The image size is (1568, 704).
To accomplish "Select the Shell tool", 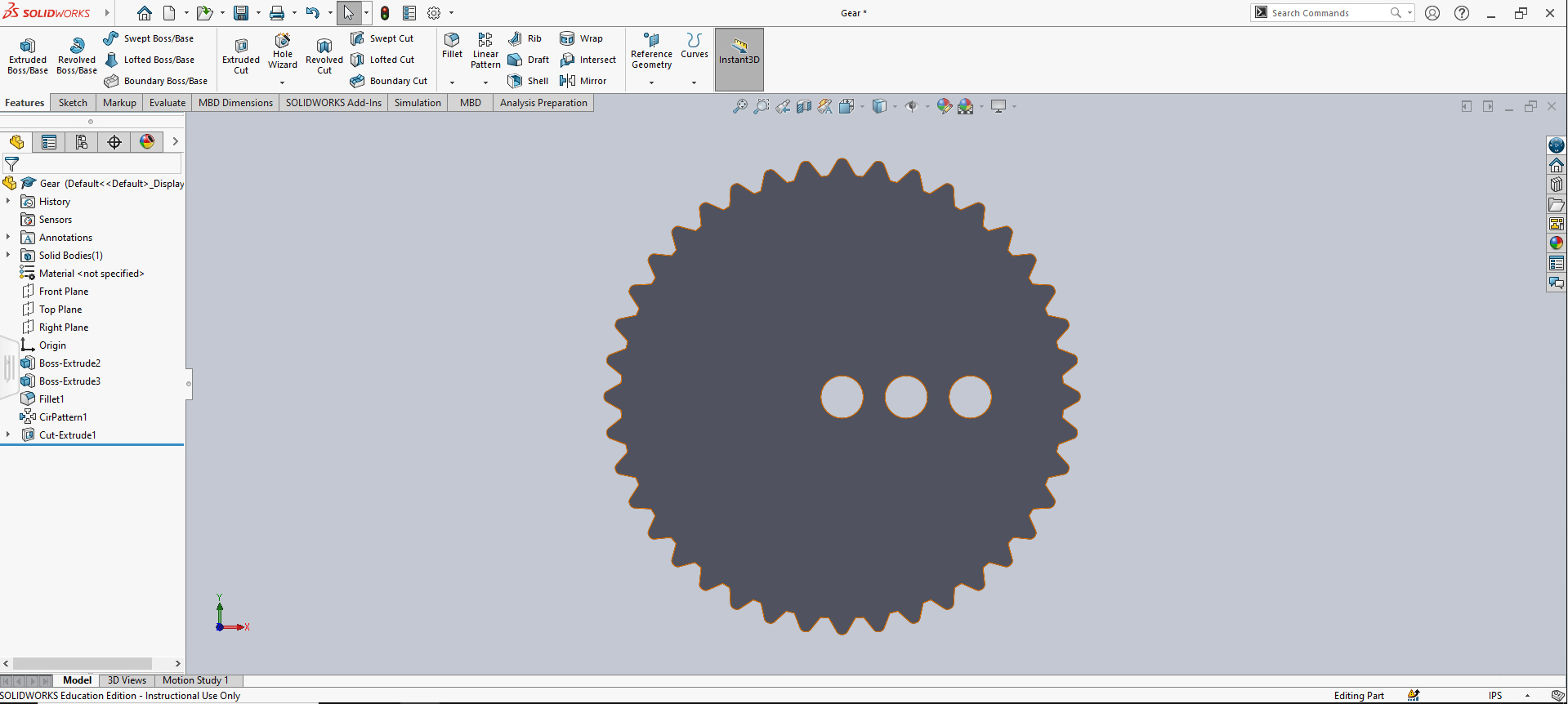I will tap(515, 81).
